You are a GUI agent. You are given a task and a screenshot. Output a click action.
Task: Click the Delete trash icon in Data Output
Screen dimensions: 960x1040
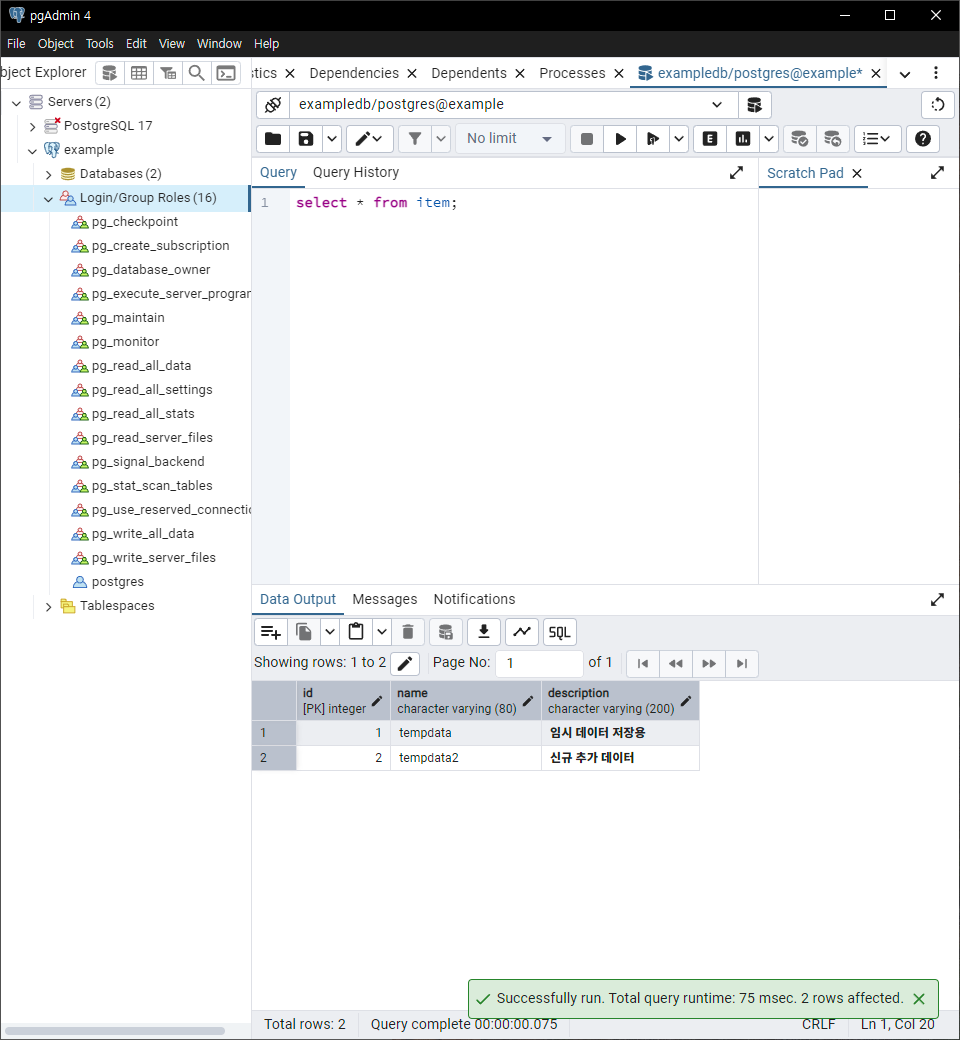click(408, 632)
